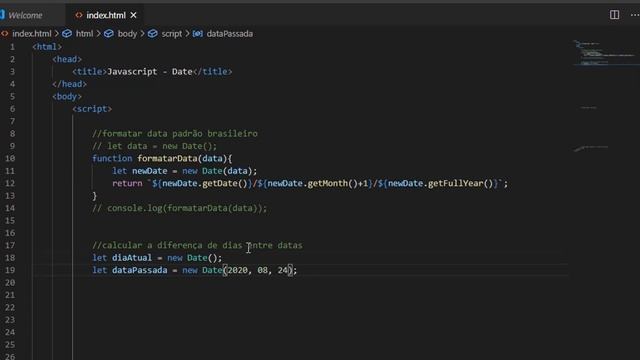Screen dimensions: 640x360
Task: Click the diaAtual variable name
Action: tap(132, 258)
